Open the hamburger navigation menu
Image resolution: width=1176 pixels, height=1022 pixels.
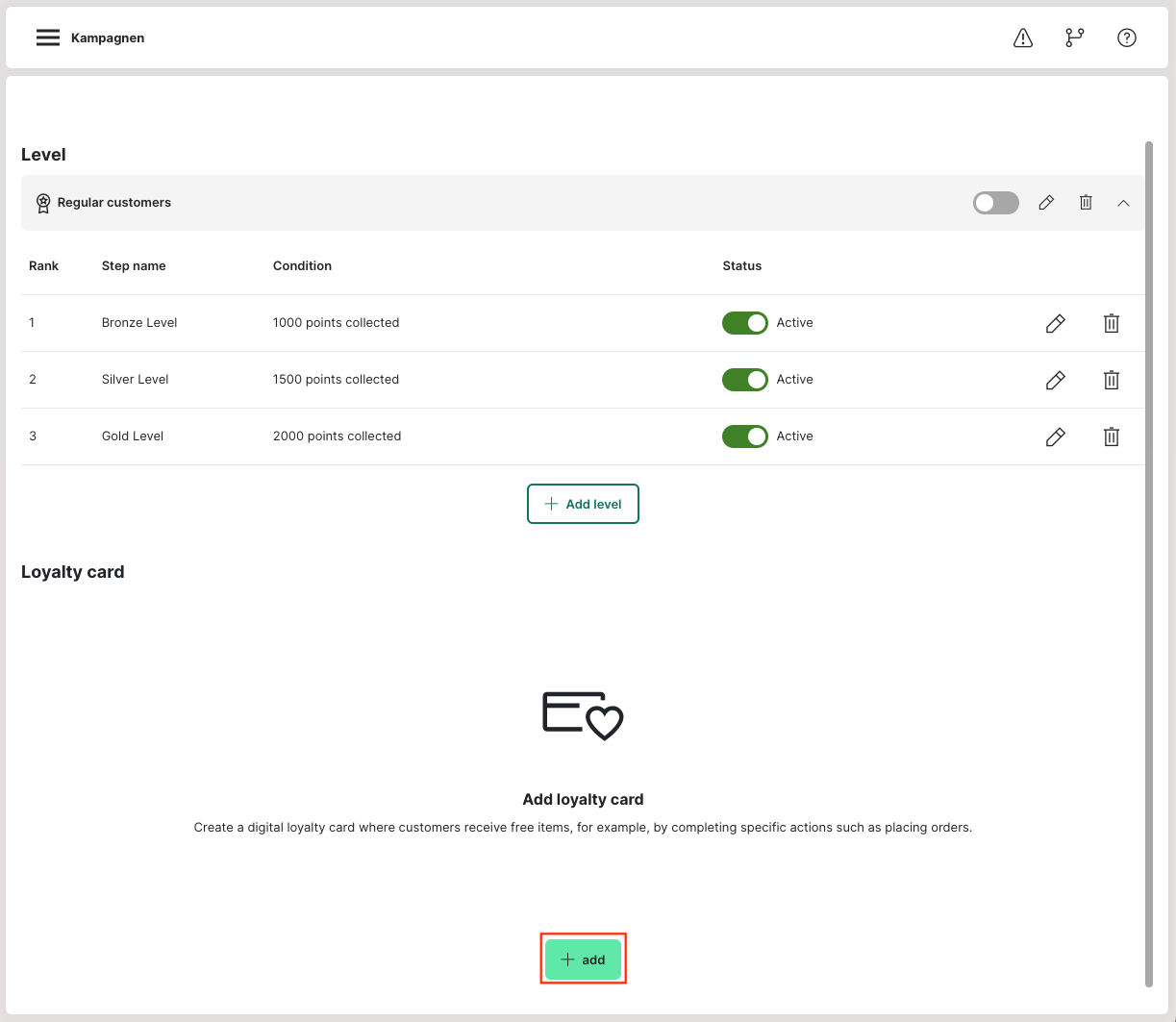coord(48,37)
